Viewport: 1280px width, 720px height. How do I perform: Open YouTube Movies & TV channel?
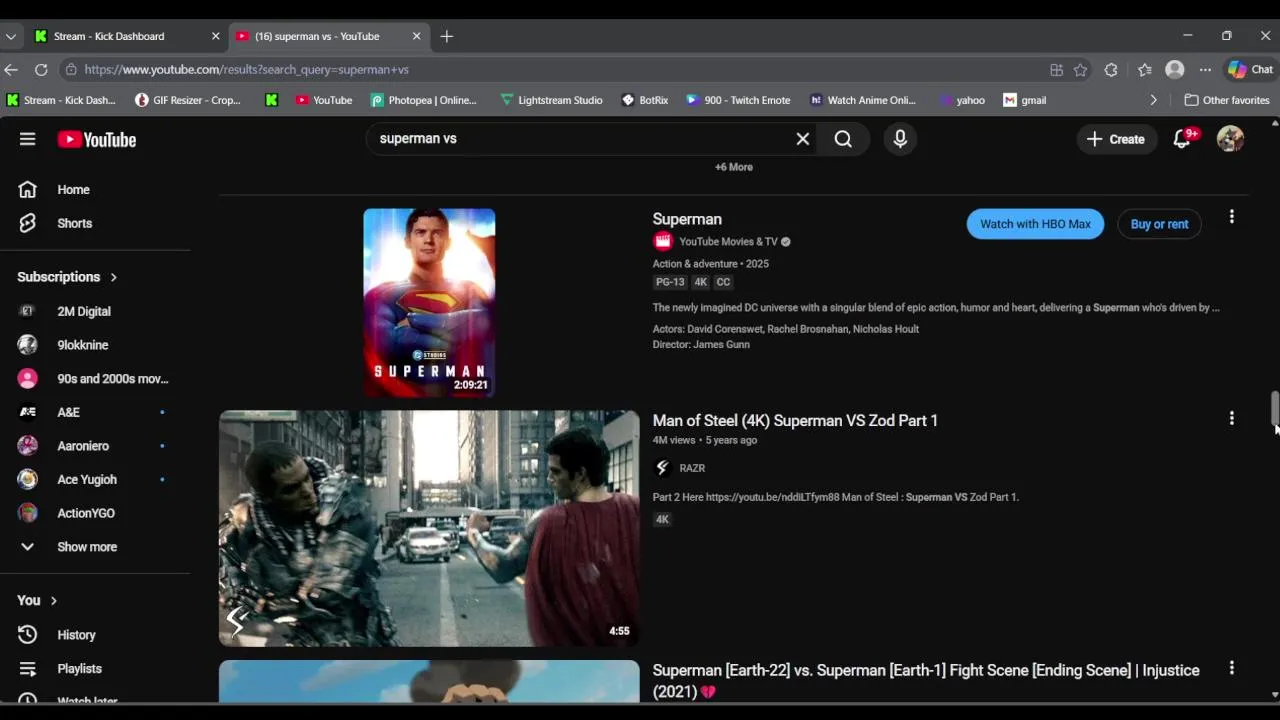click(728, 241)
